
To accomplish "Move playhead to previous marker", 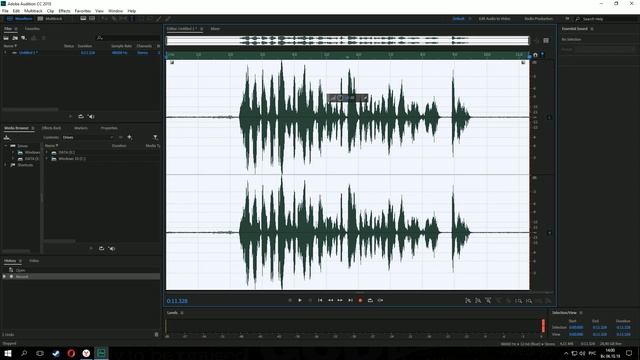I will coord(320,300).
